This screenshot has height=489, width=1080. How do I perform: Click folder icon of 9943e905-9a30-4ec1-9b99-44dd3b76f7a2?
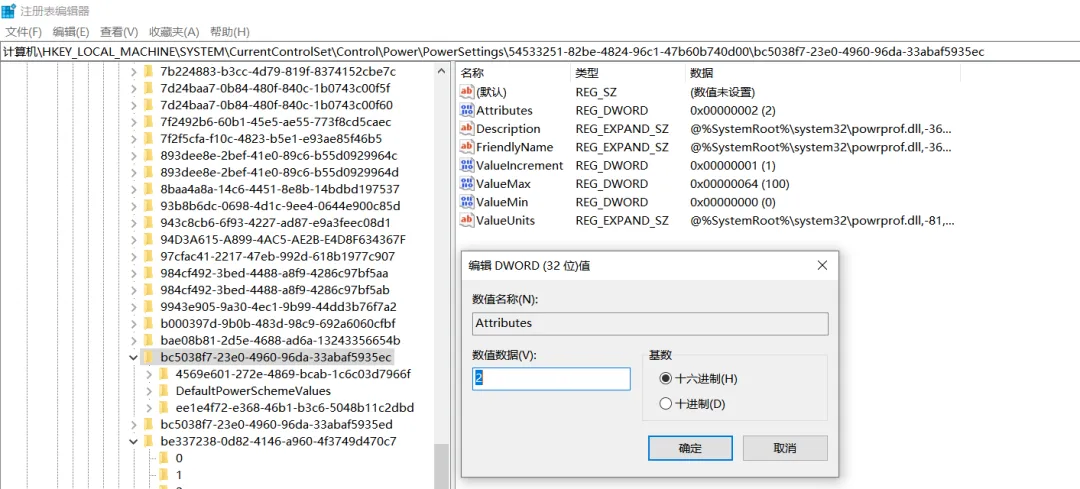coord(148,306)
